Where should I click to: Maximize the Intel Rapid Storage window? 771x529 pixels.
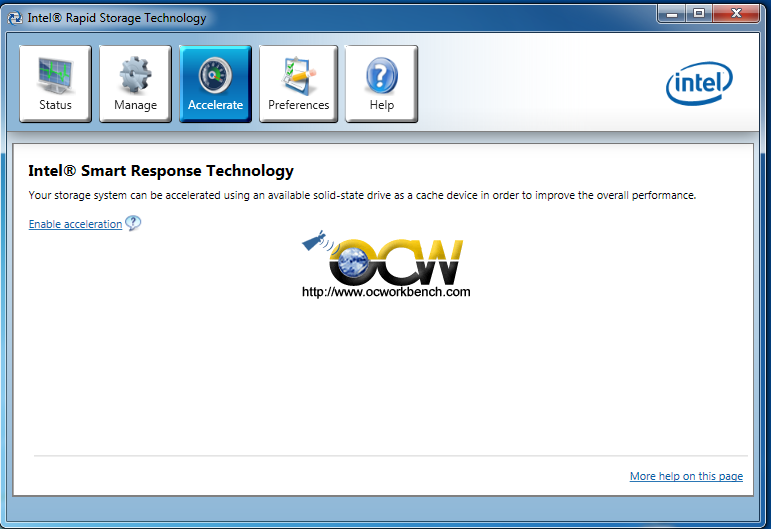point(699,14)
